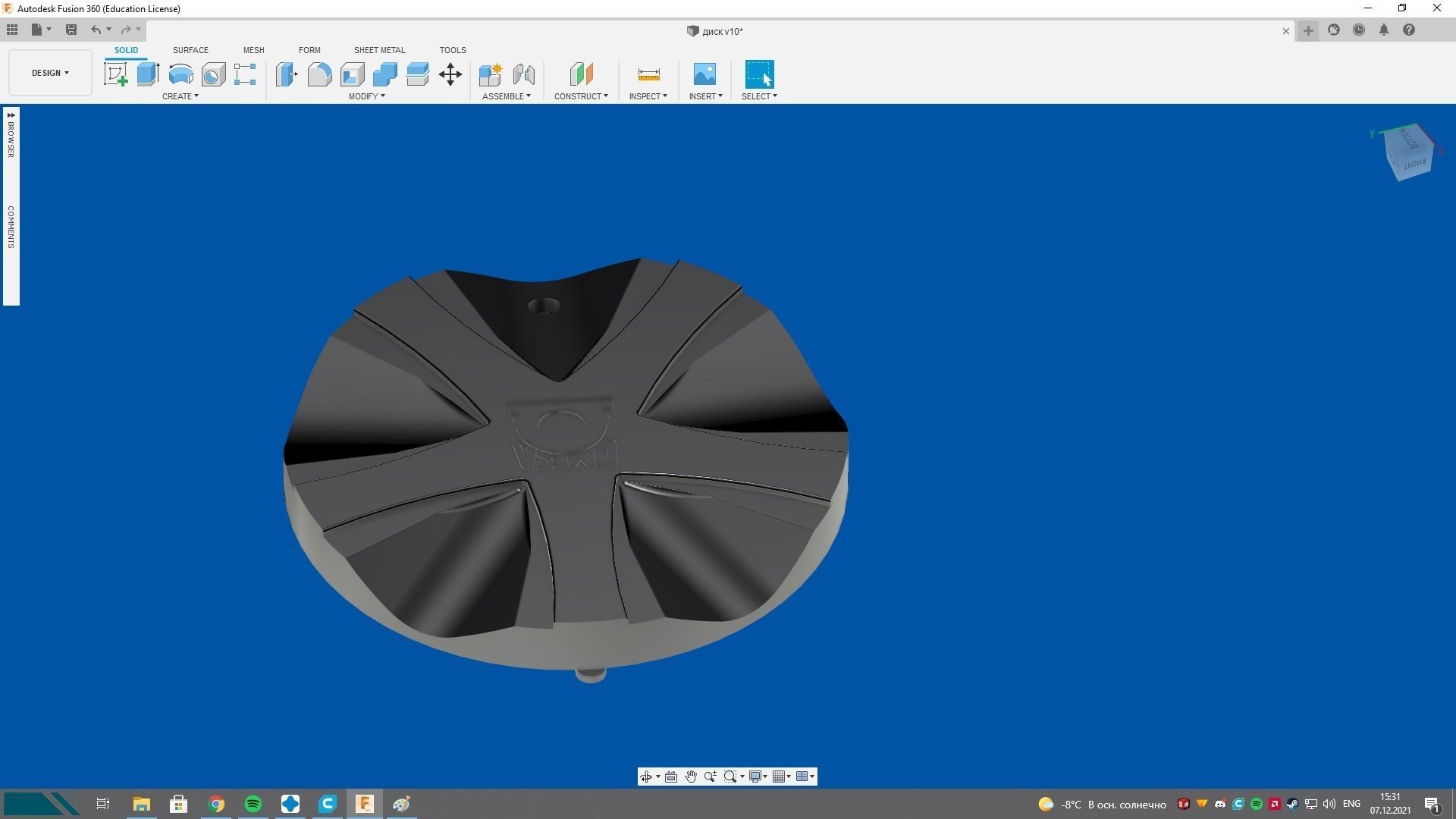Viewport: 1456px width, 819px height.
Task: Click the ViewCube in the viewport corner
Action: click(x=1409, y=152)
